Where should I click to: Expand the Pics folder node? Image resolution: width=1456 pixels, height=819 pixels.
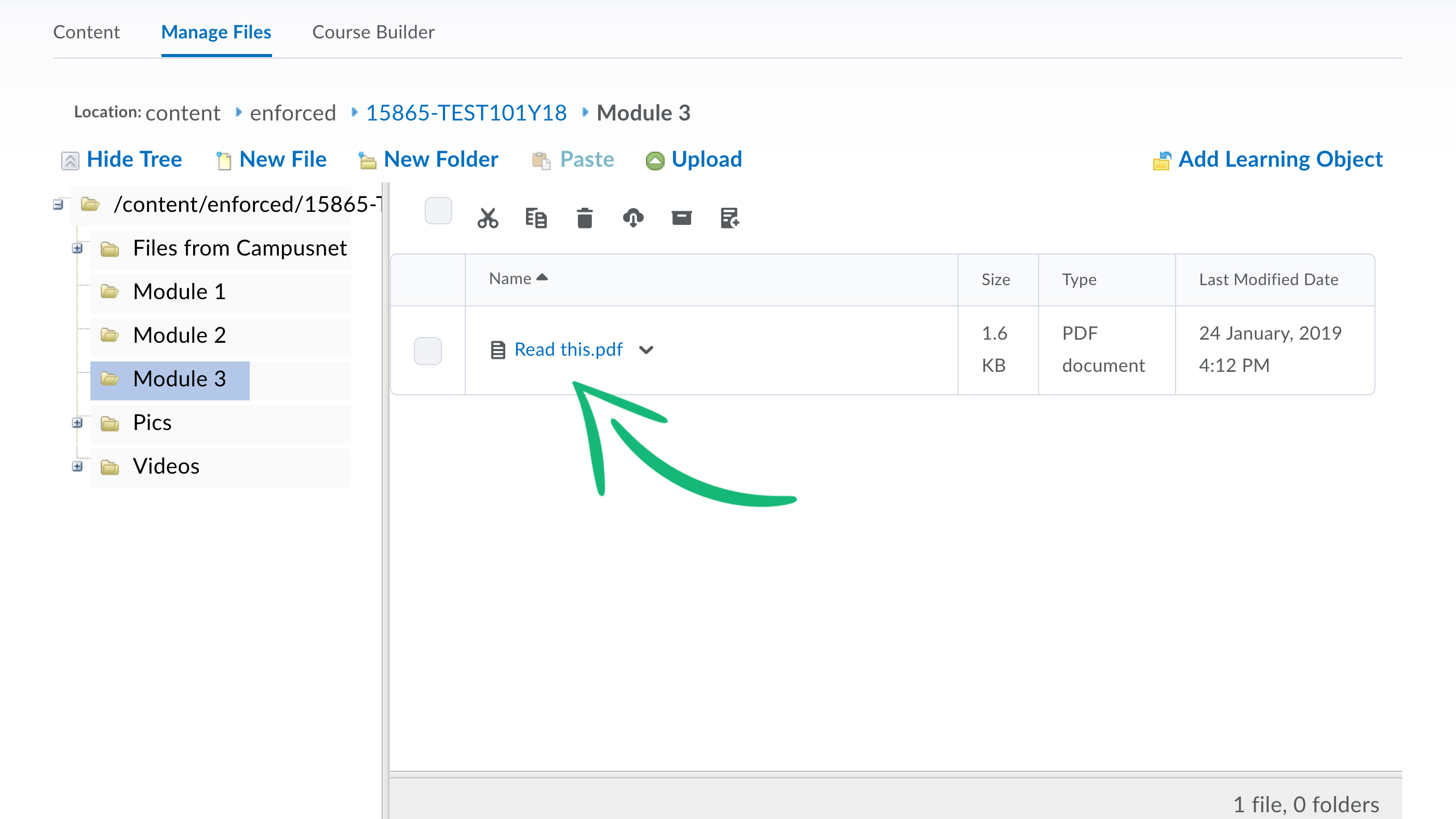pyautogui.click(x=77, y=423)
